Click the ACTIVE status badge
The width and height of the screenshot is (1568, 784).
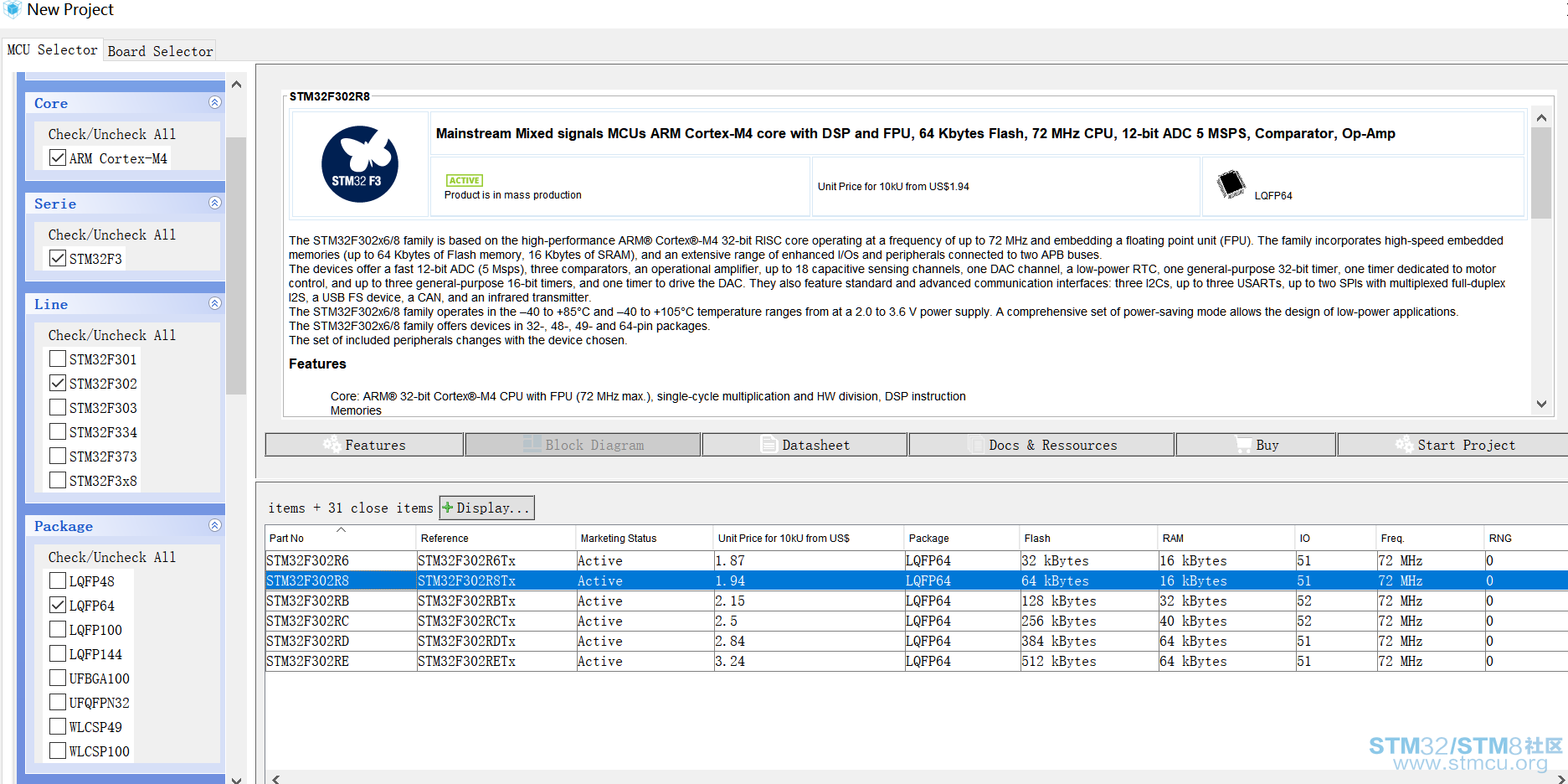tap(465, 180)
